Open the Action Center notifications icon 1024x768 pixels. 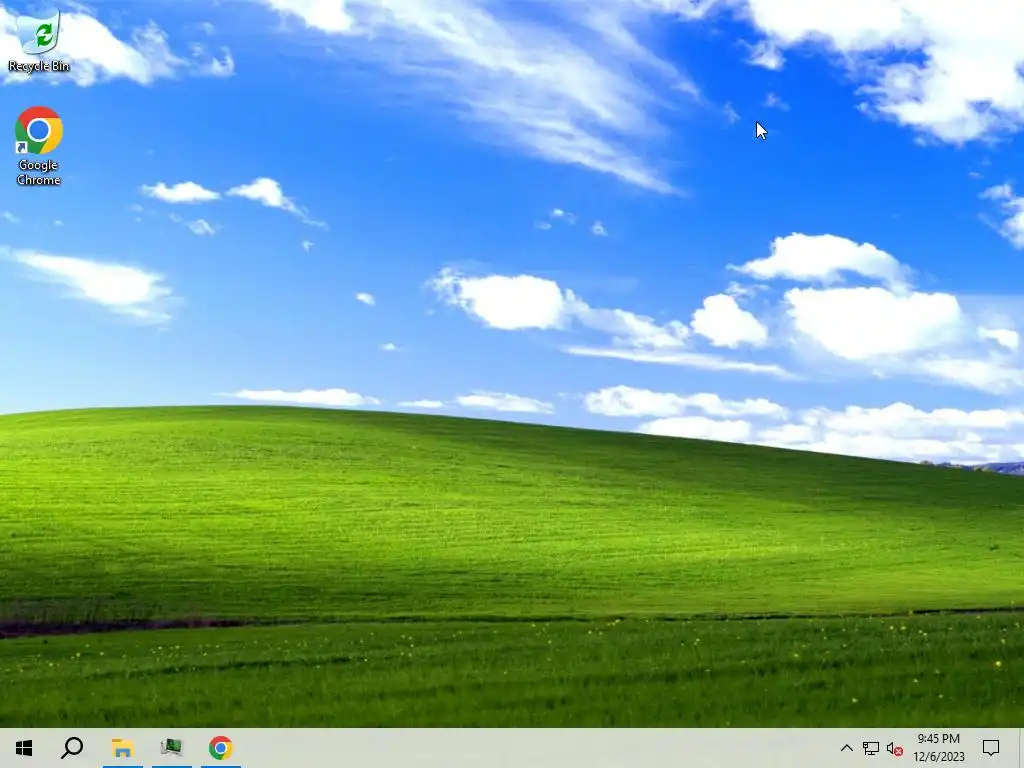click(991, 748)
